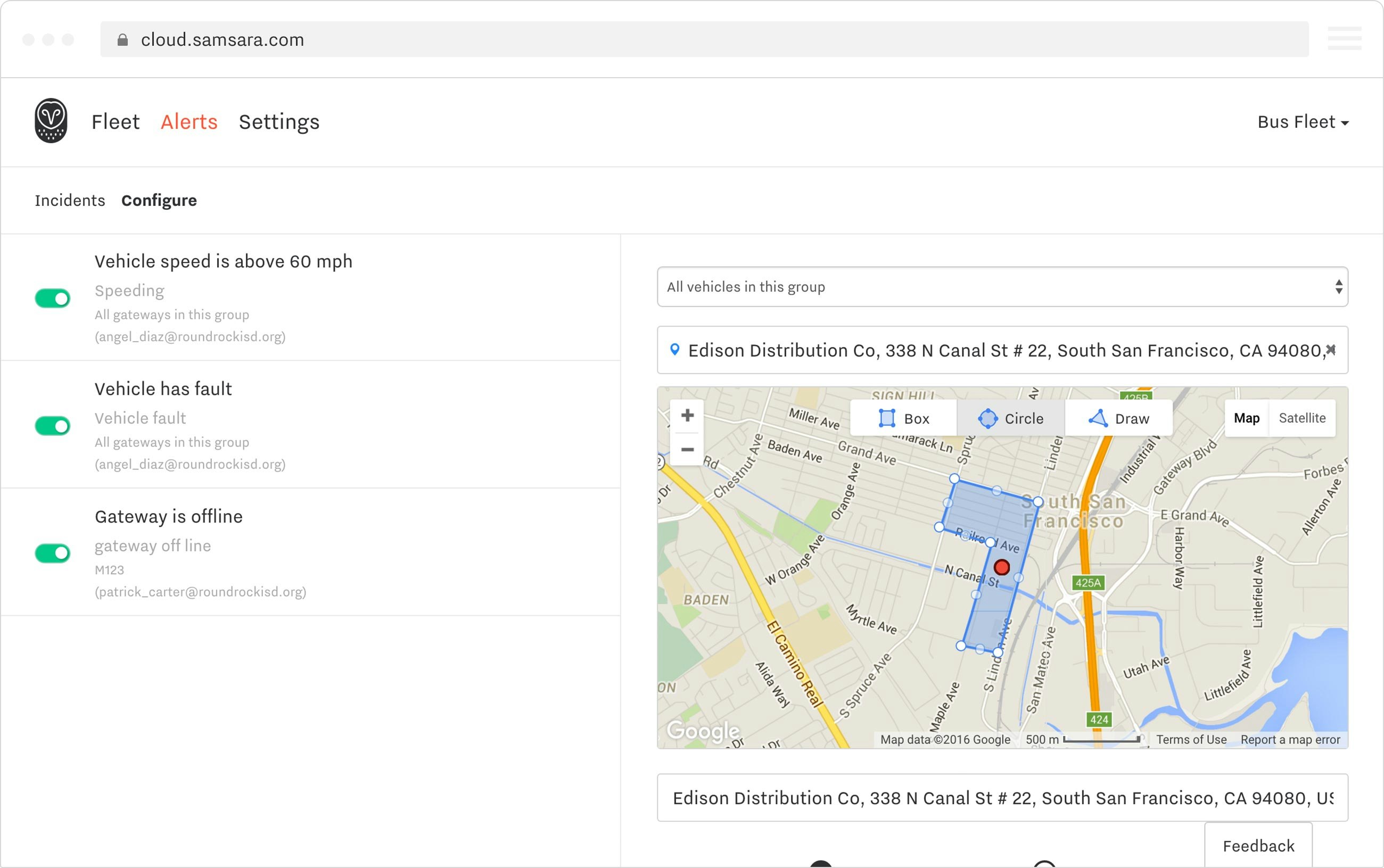Select the Draw polygon tool
The height and width of the screenshot is (868, 1384).
click(x=1118, y=418)
